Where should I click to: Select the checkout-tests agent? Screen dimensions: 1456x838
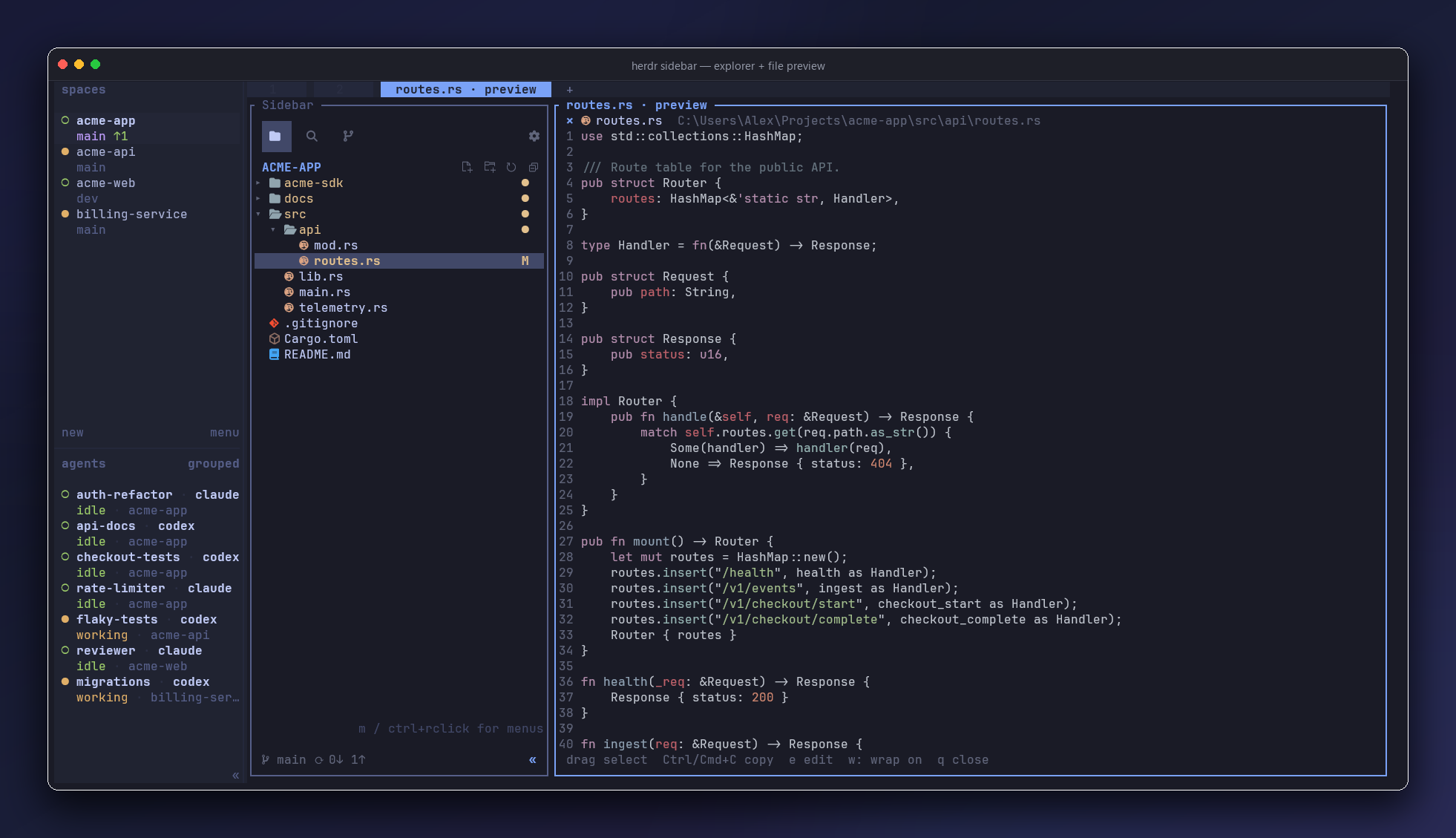pyautogui.click(x=128, y=557)
